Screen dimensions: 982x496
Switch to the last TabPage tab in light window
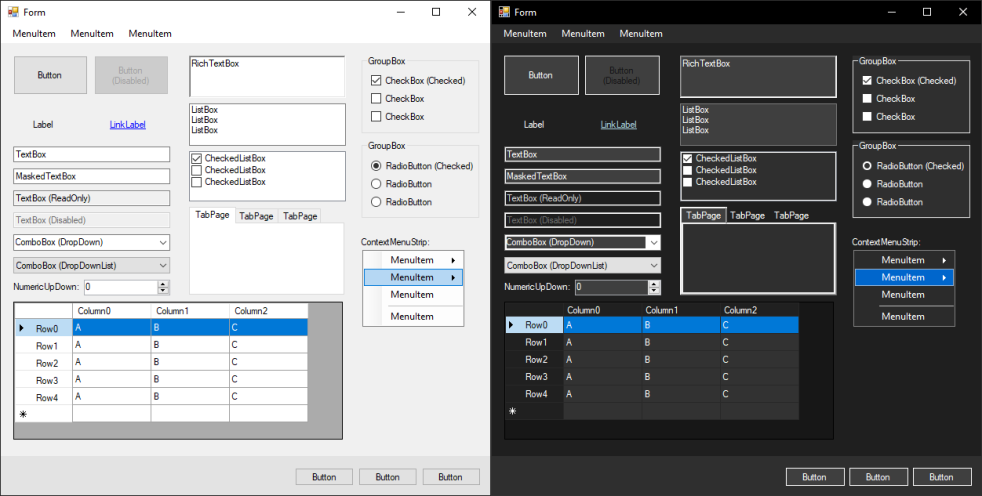point(300,216)
